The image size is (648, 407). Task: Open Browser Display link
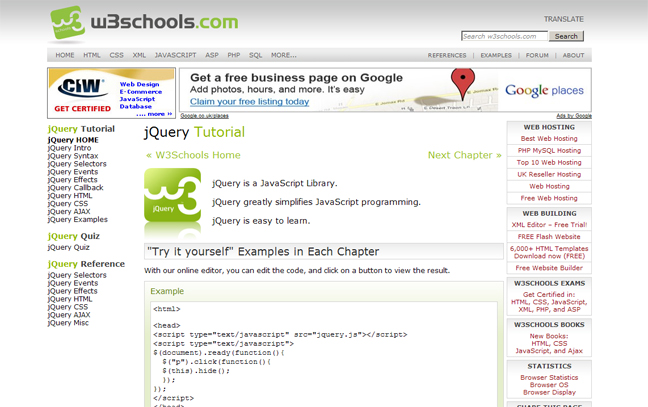pyautogui.click(x=549, y=392)
